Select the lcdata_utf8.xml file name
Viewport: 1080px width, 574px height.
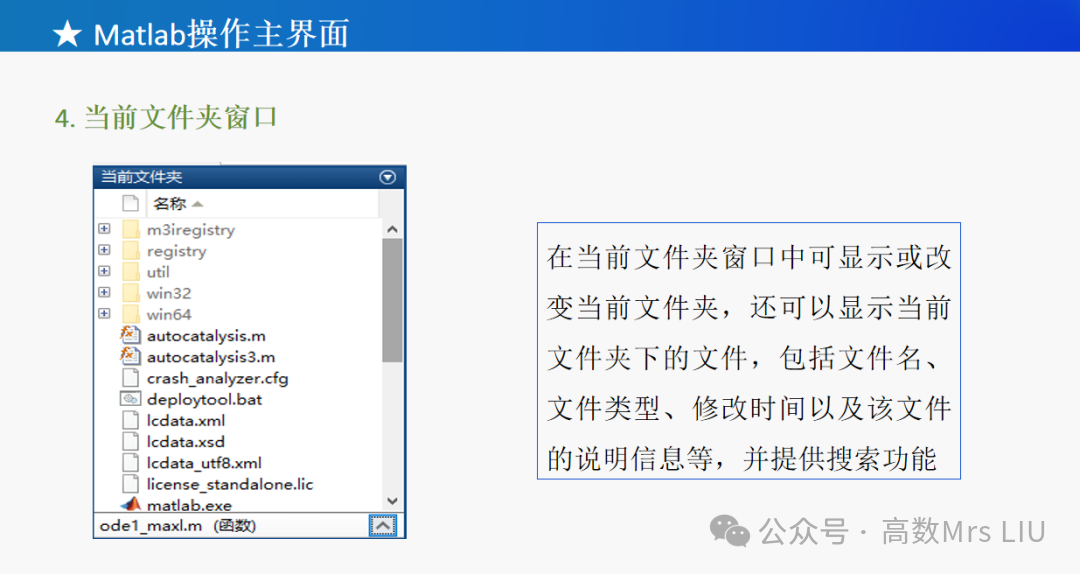tap(204, 463)
